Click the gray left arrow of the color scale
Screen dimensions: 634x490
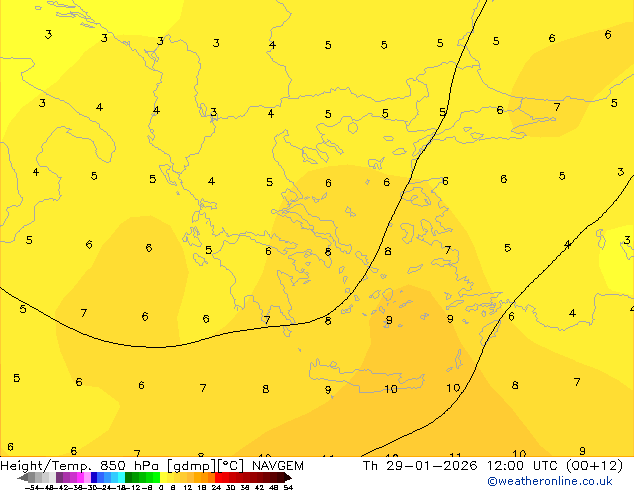pyautogui.click(x=23, y=478)
